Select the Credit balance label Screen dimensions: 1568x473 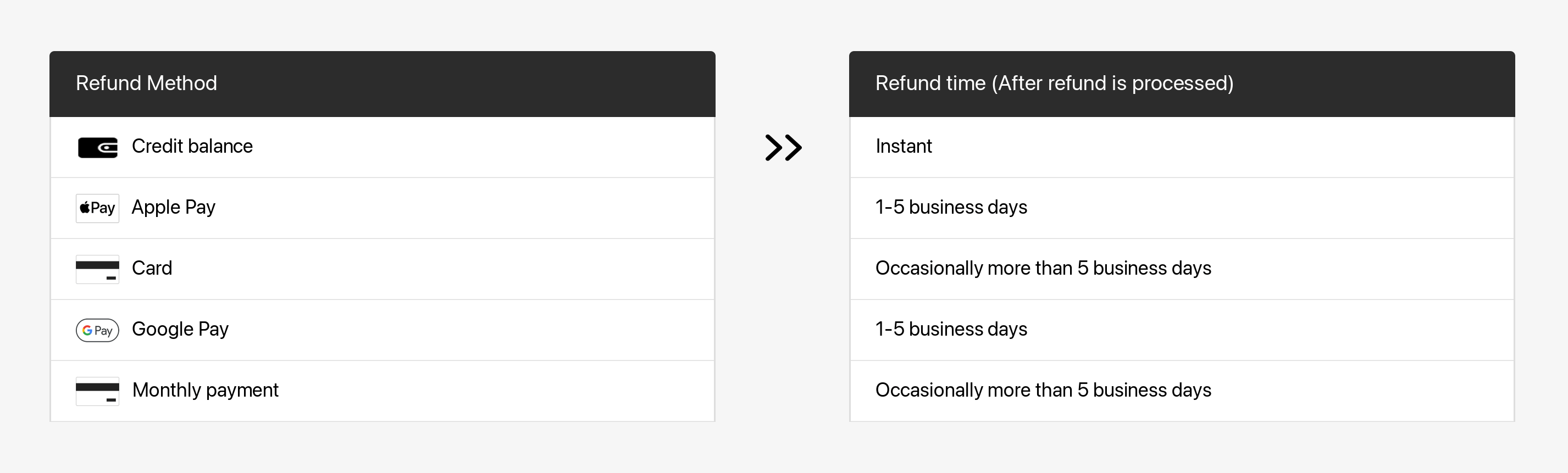(192, 146)
